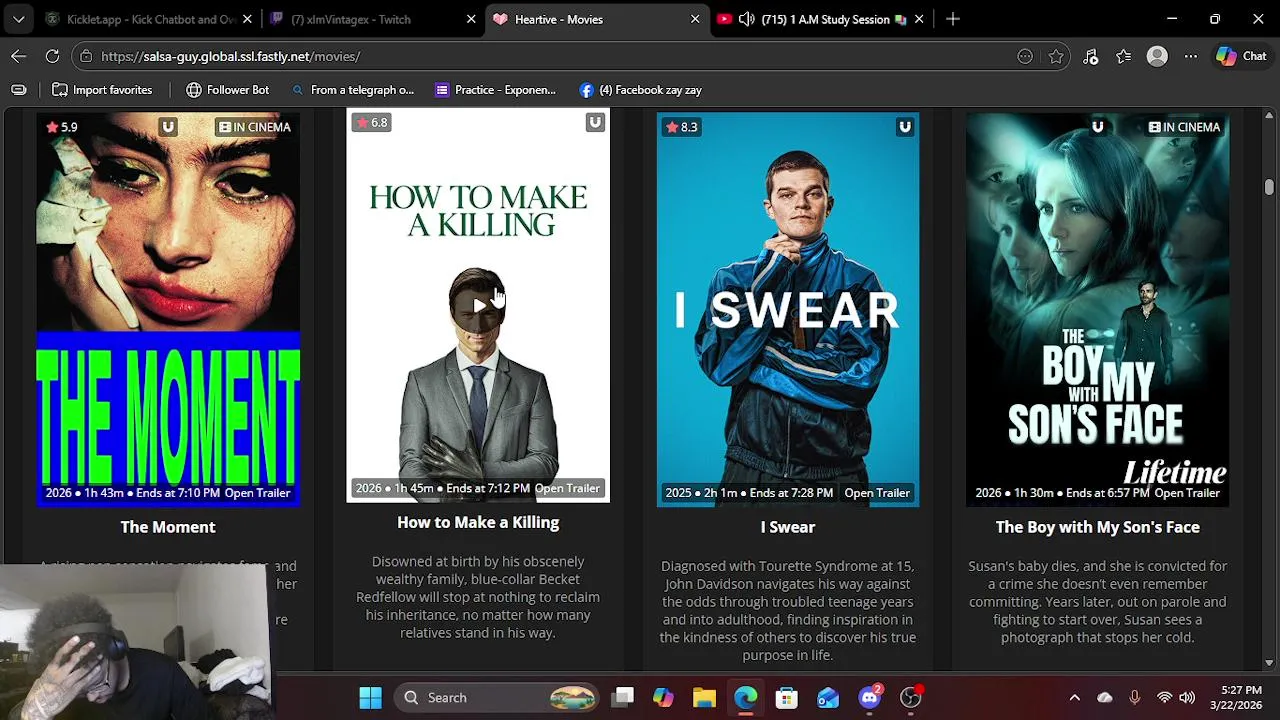Image resolution: width=1280 pixels, height=720 pixels.
Task: Click the scrollbar down arrow
Action: [x=1269, y=663]
